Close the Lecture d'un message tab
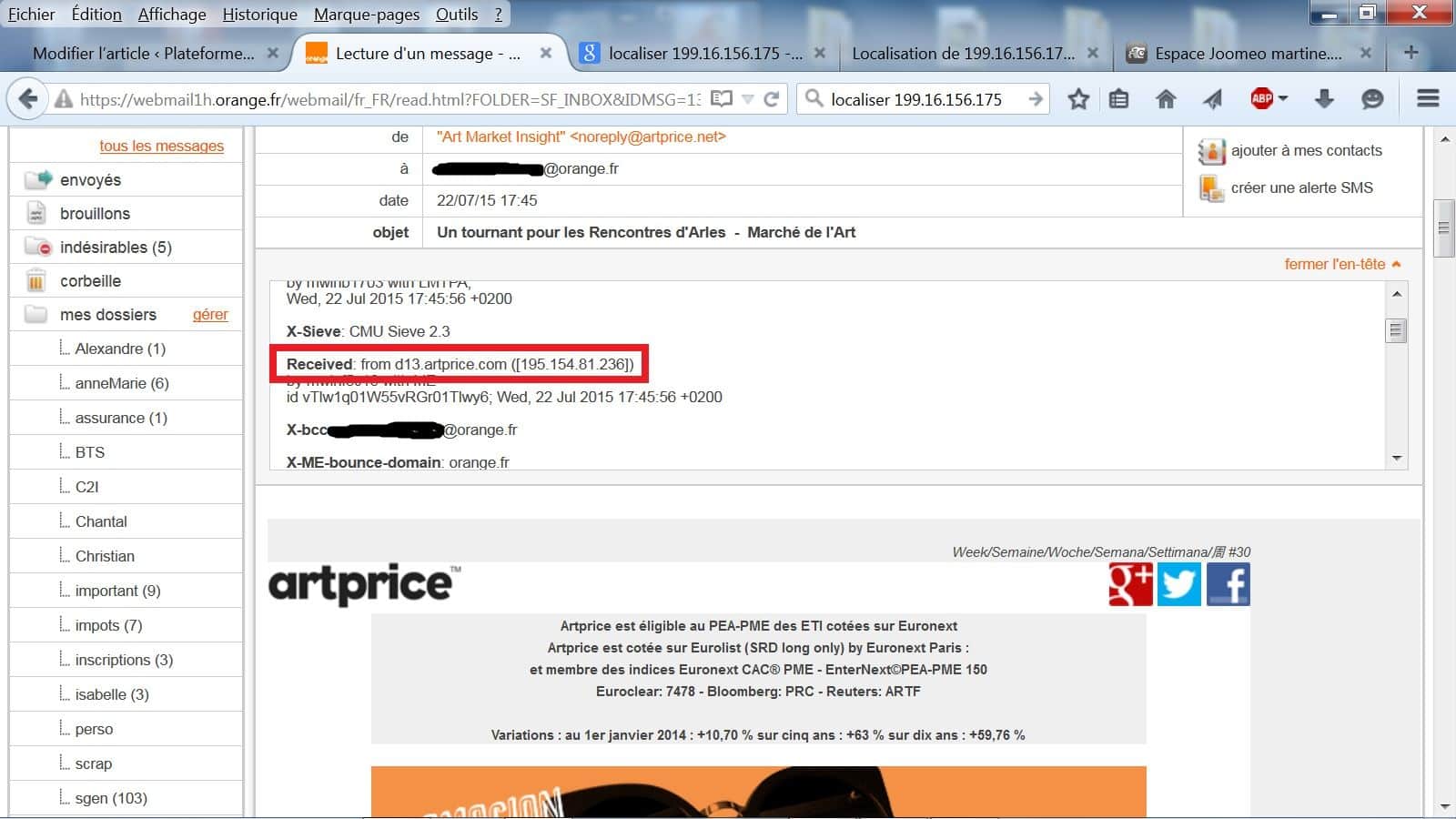1456x819 pixels. coord(546,53)
